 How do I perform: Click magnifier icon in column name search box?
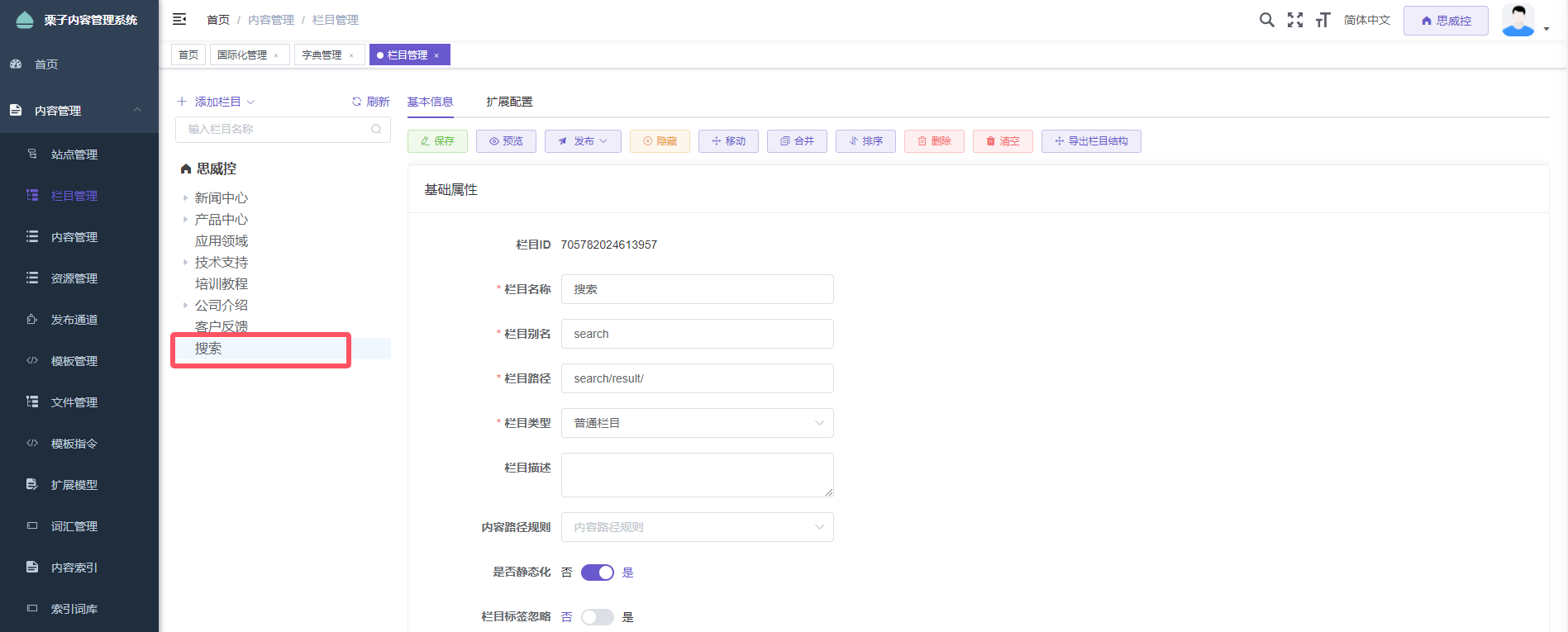pos(376,129)
